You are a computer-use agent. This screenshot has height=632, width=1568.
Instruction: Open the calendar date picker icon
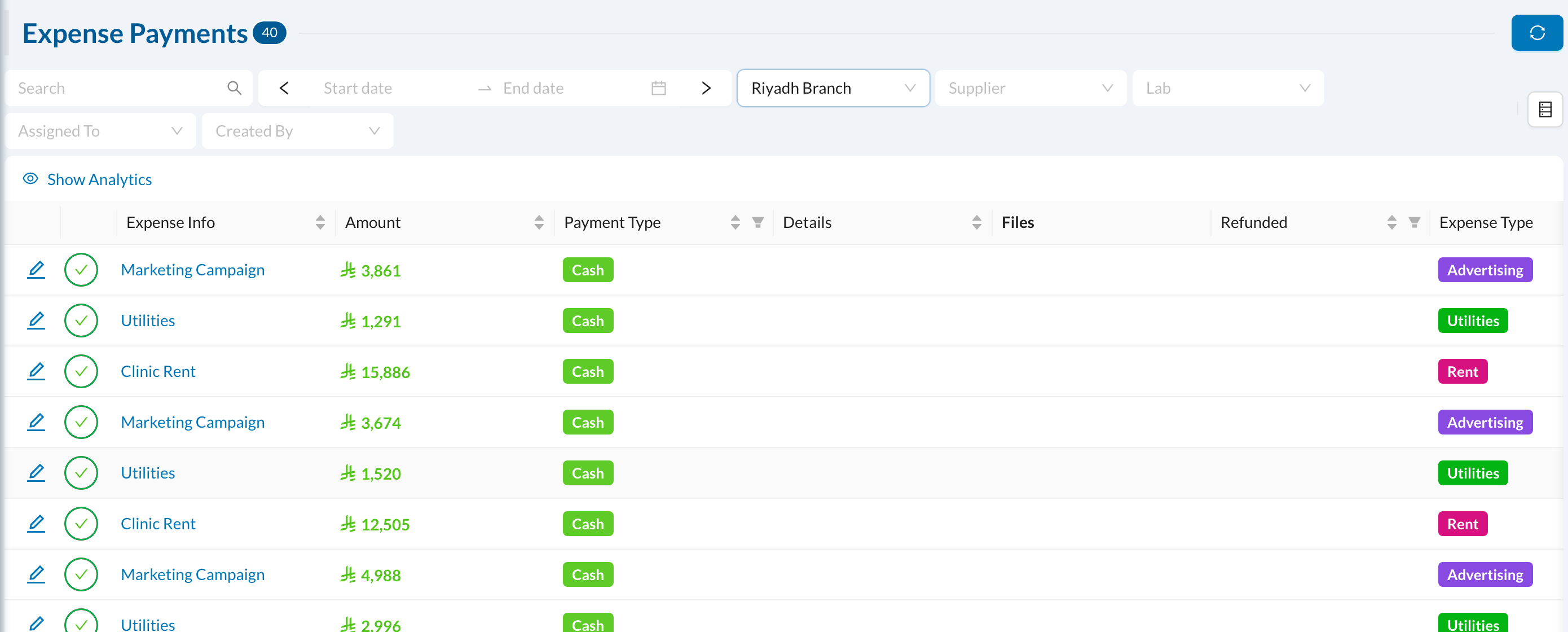pyautogui.click(x=658, y=88)
